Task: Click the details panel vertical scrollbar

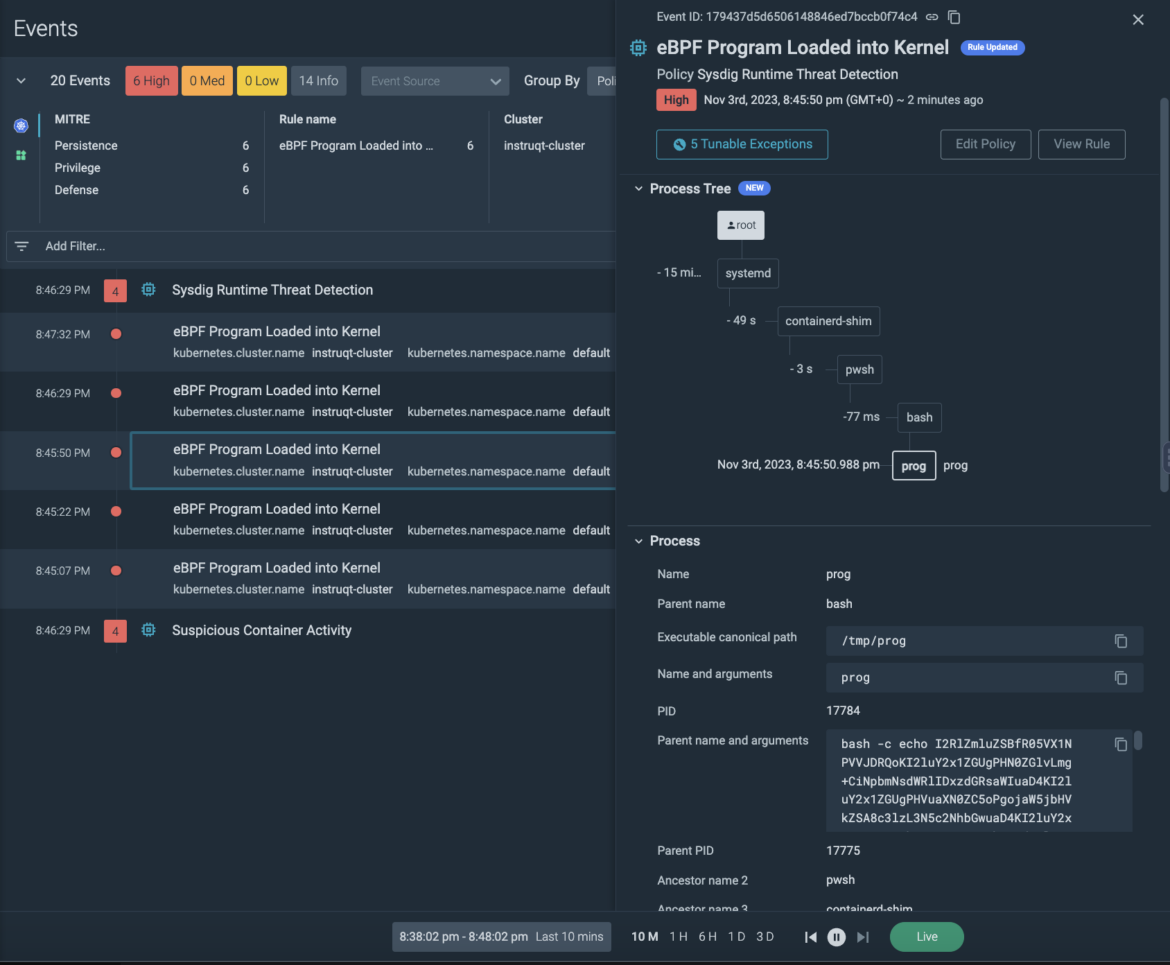Action: coord(1164,295)
